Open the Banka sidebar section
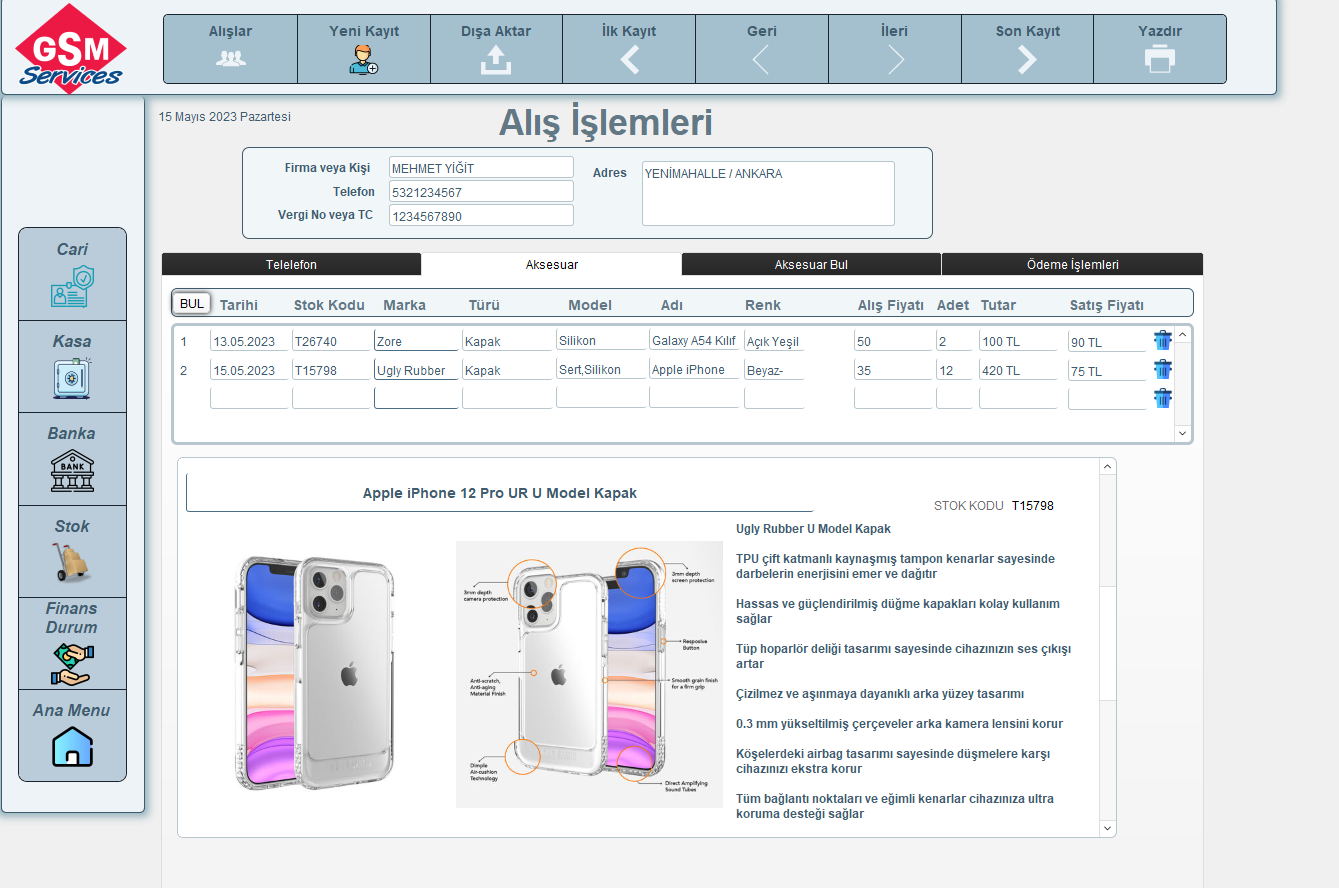 pos(72,459)
